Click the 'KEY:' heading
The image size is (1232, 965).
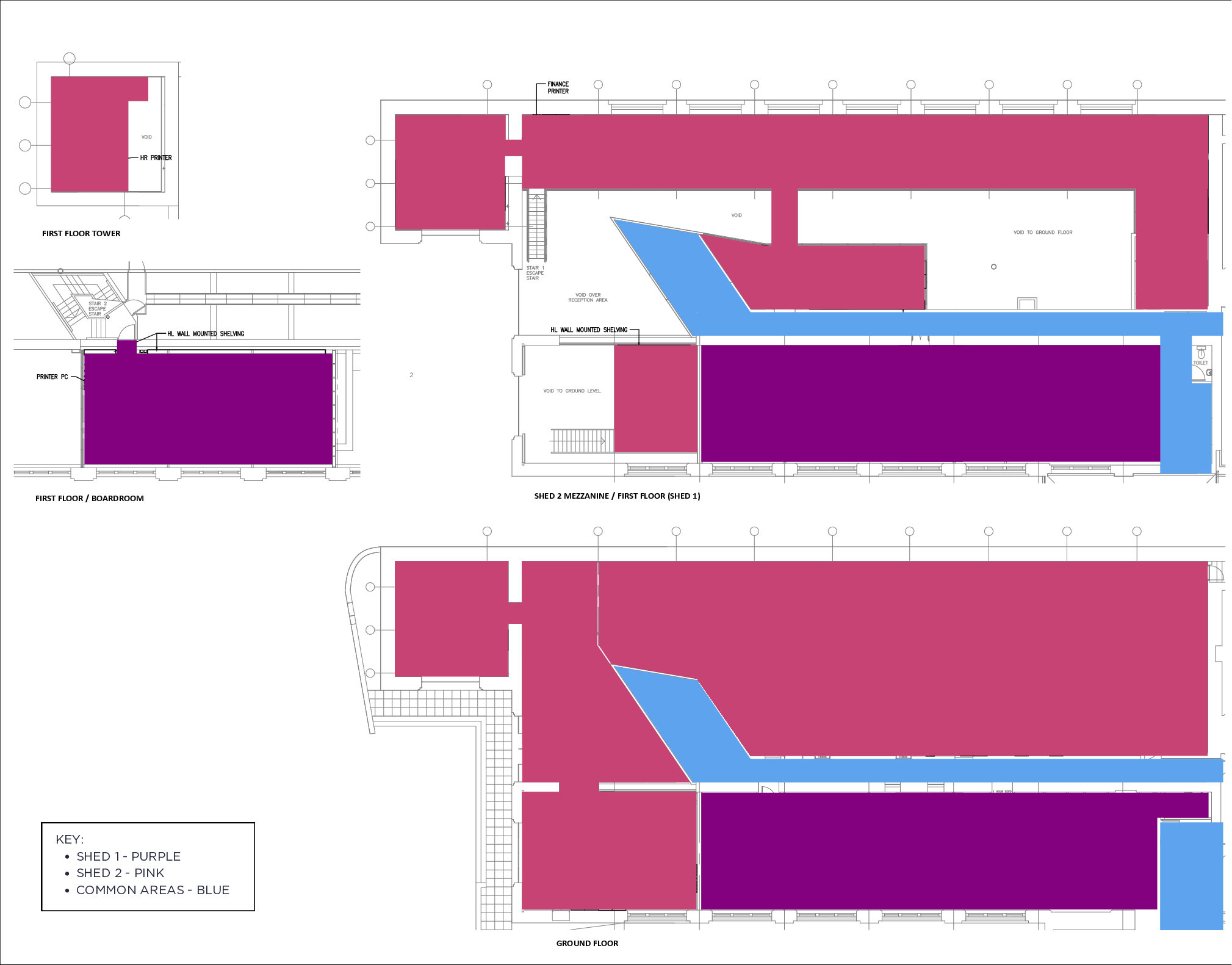click(x=70, y=839)
